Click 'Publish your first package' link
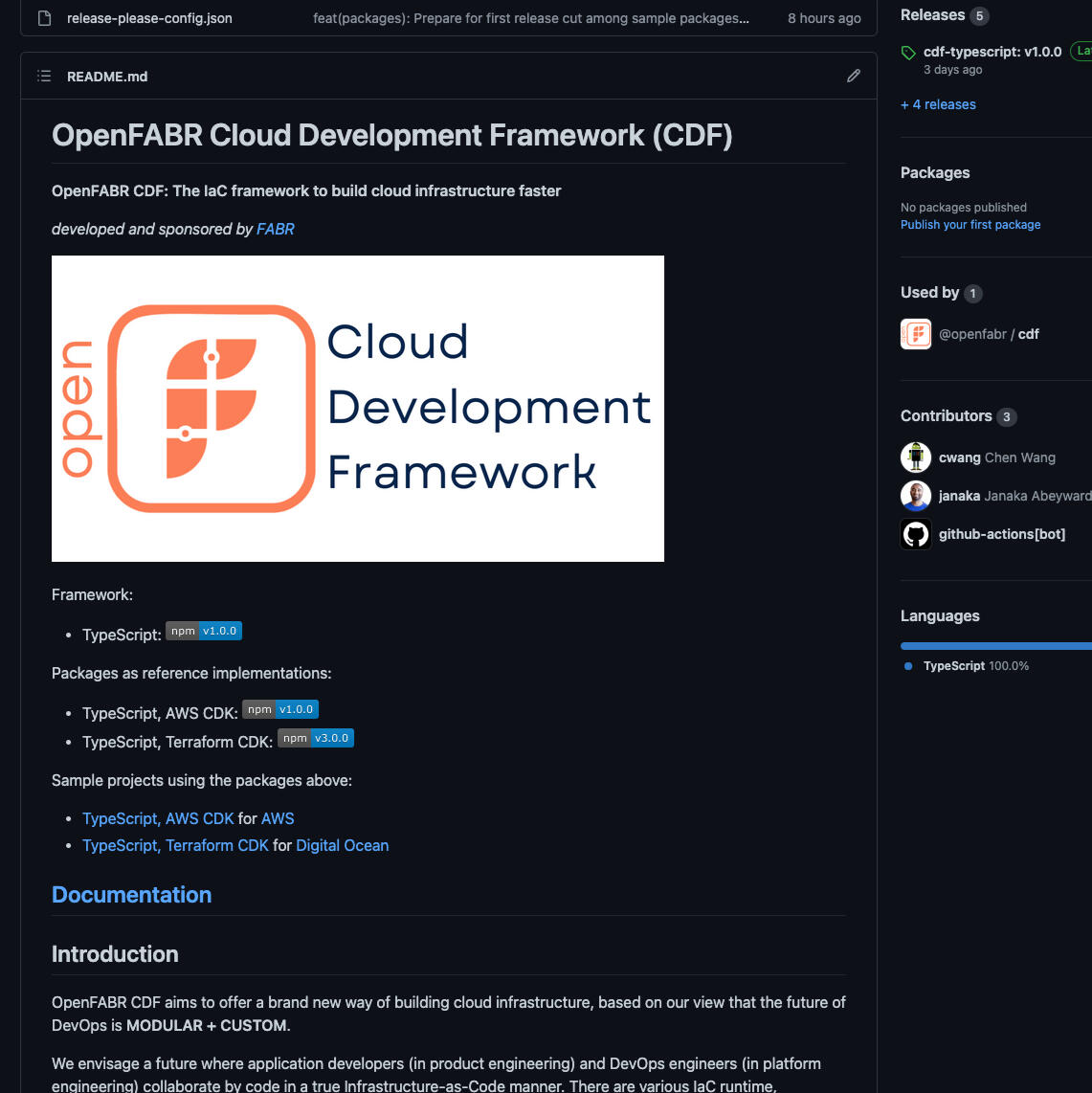 coord(969,225)
